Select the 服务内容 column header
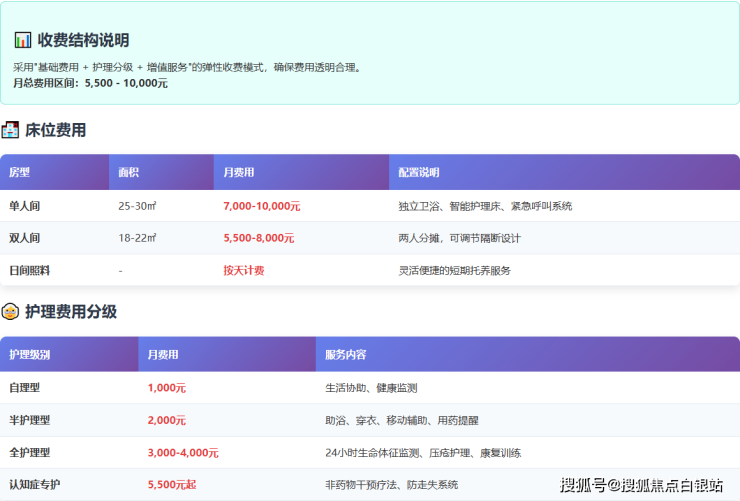 click(345, 354)
